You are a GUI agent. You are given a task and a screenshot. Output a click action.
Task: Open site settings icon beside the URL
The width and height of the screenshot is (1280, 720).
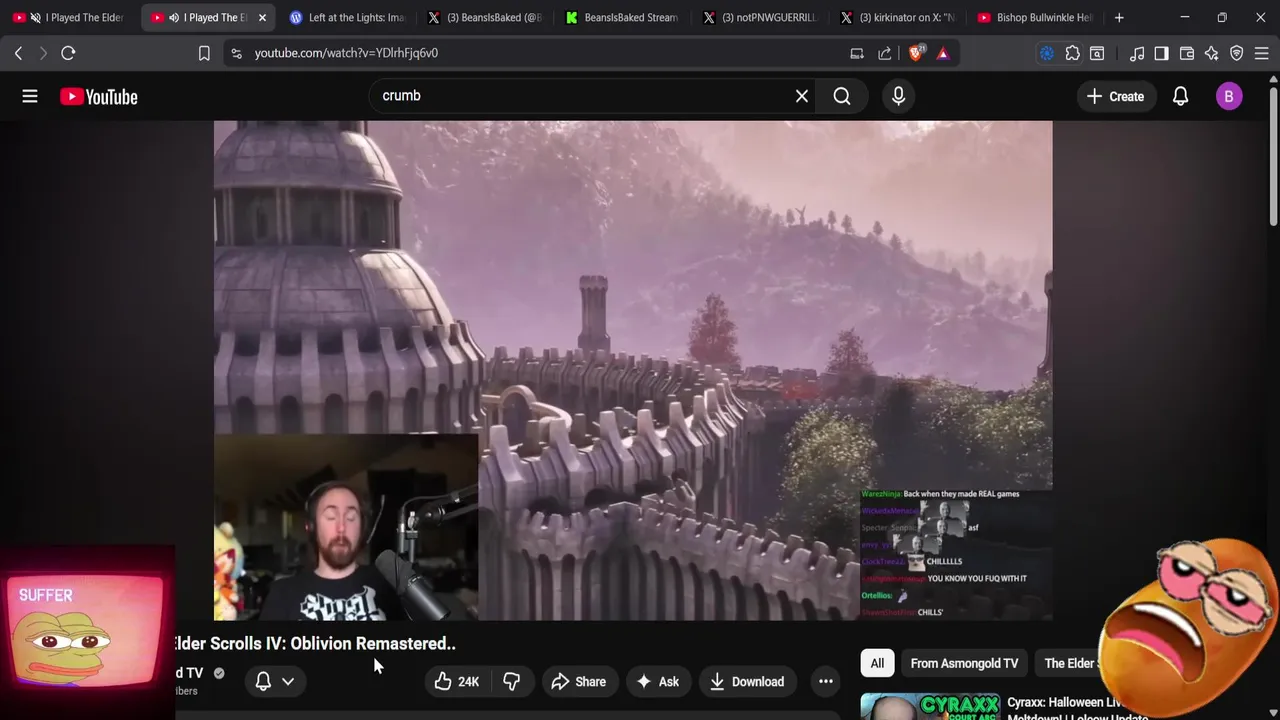coord(236,53)
